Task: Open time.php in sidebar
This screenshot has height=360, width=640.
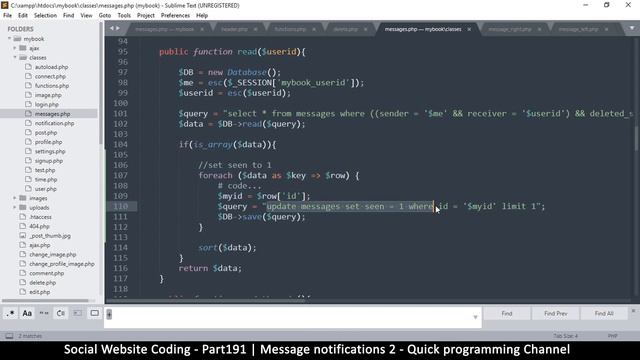Action: coord(46,180)
